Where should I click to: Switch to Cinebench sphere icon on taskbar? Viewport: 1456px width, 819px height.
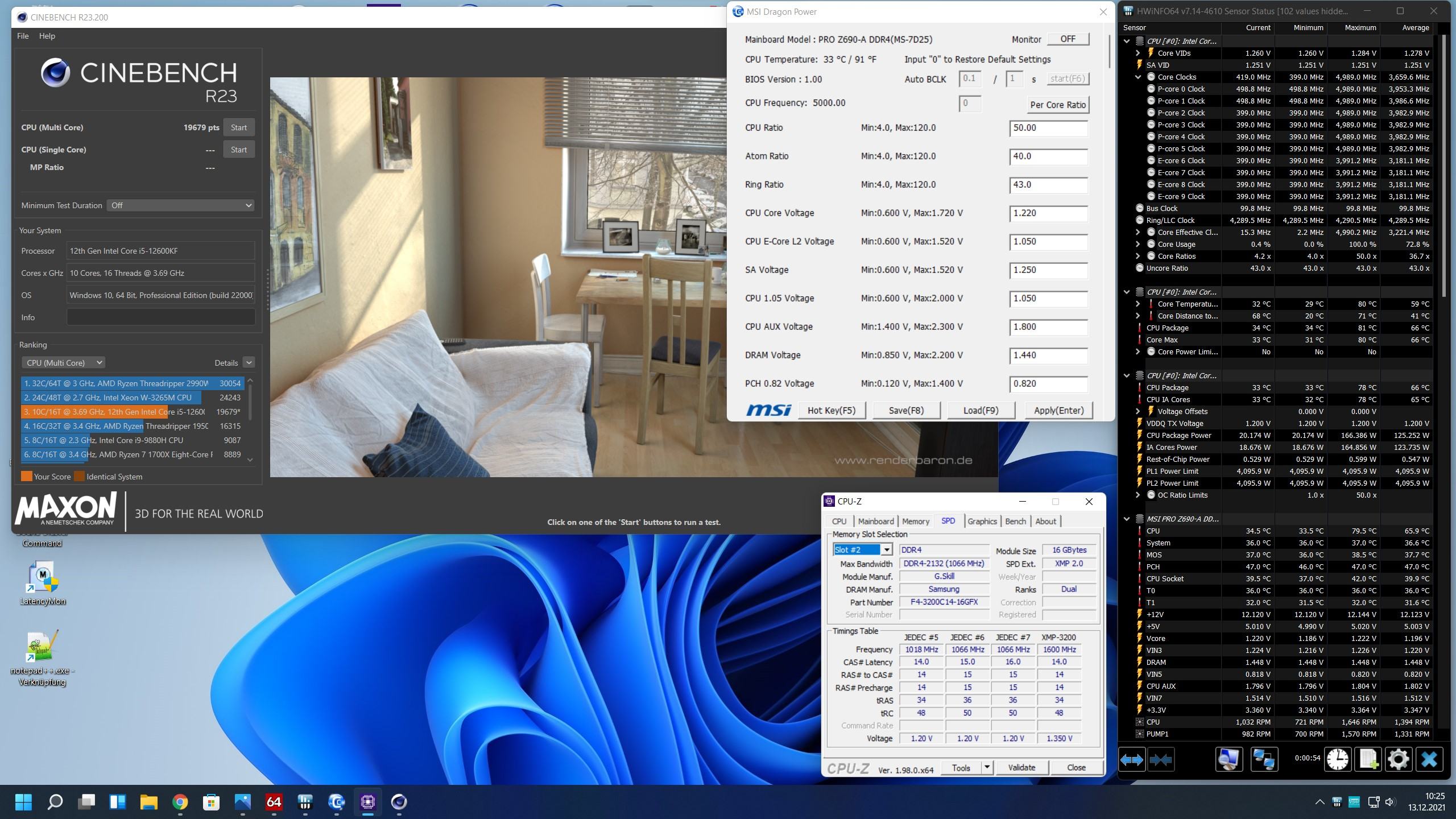[399, 802]
